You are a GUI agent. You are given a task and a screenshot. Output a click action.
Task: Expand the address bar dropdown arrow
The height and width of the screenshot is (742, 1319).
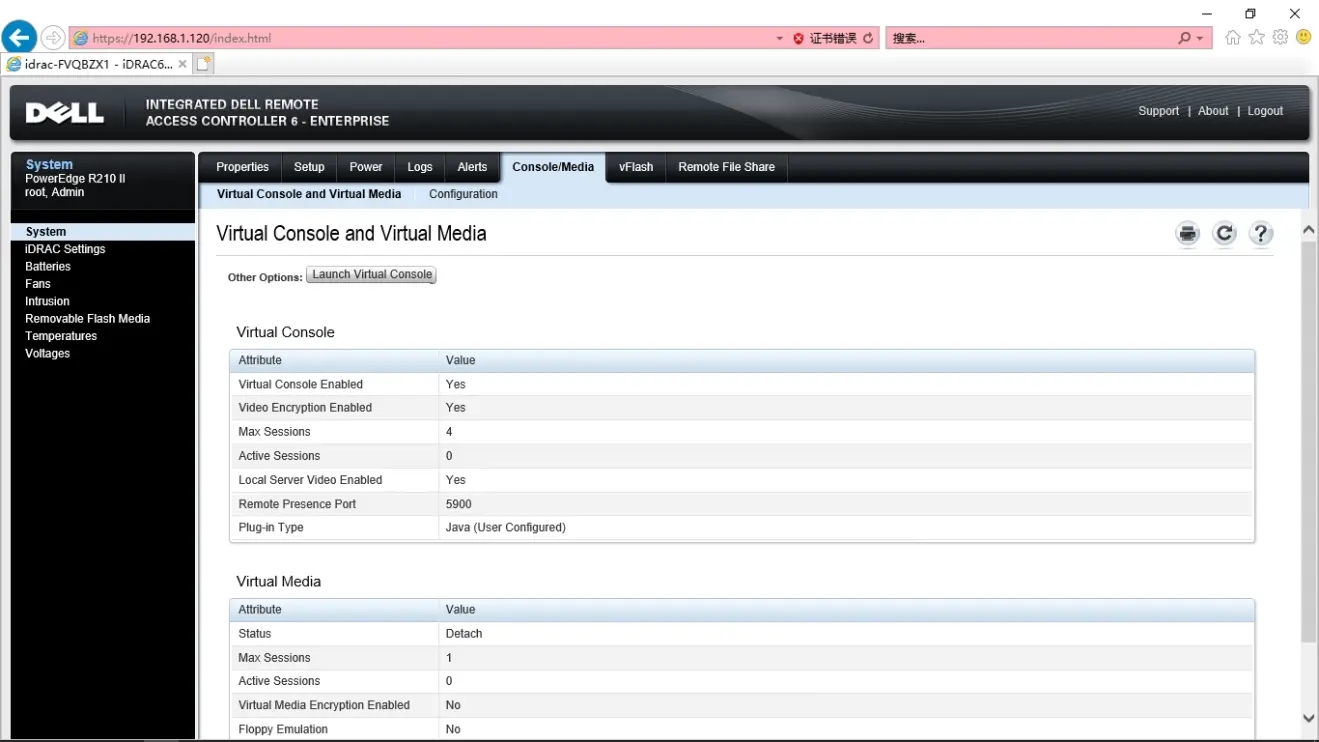[x=780, y=39]
